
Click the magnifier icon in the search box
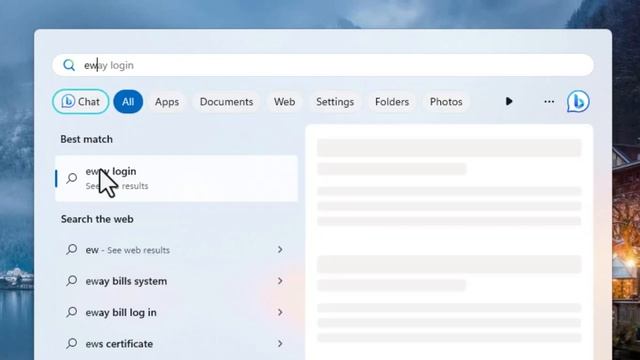69,65
